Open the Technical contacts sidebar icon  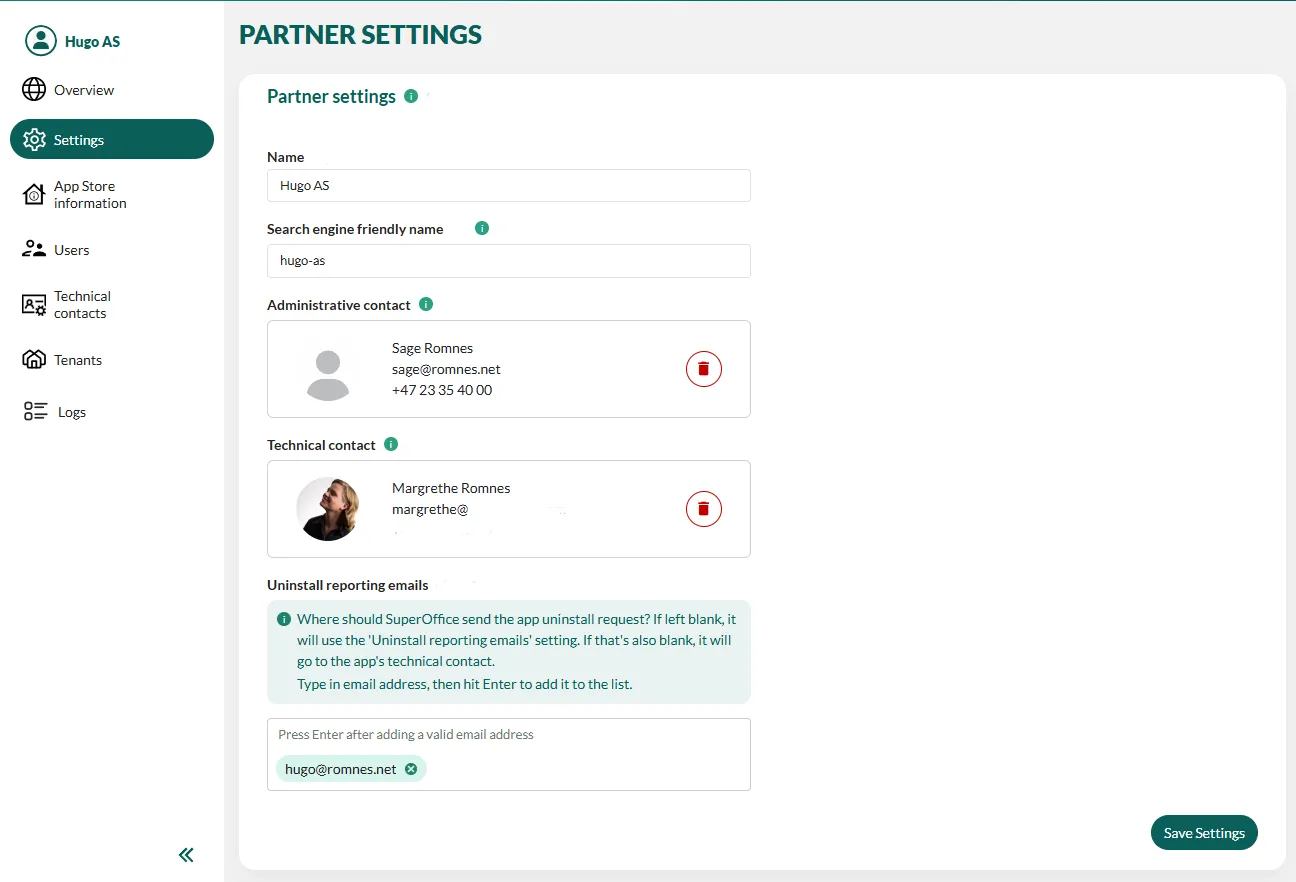click(x=34, y=305)
